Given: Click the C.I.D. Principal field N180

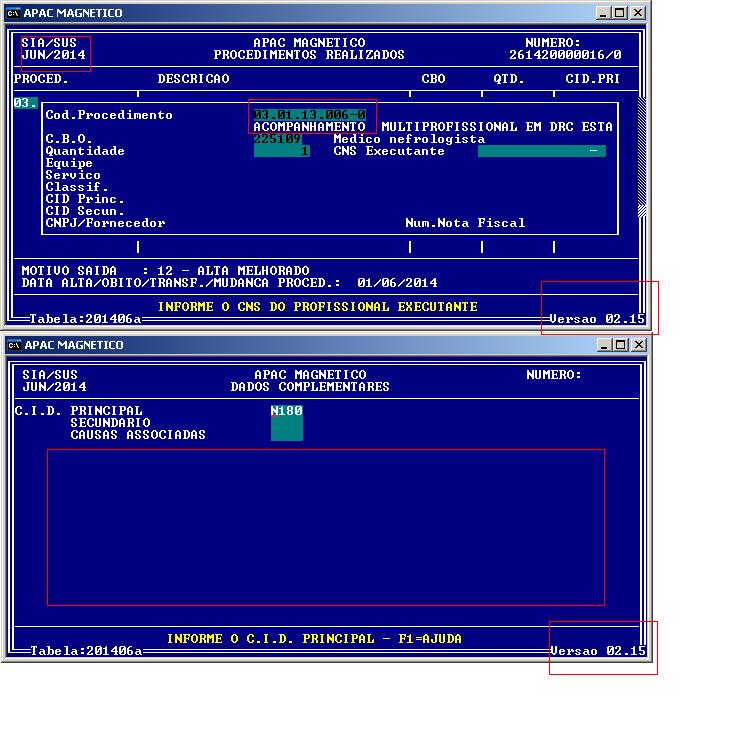Looking at the screenshot, I should click(x=287, y=411).
